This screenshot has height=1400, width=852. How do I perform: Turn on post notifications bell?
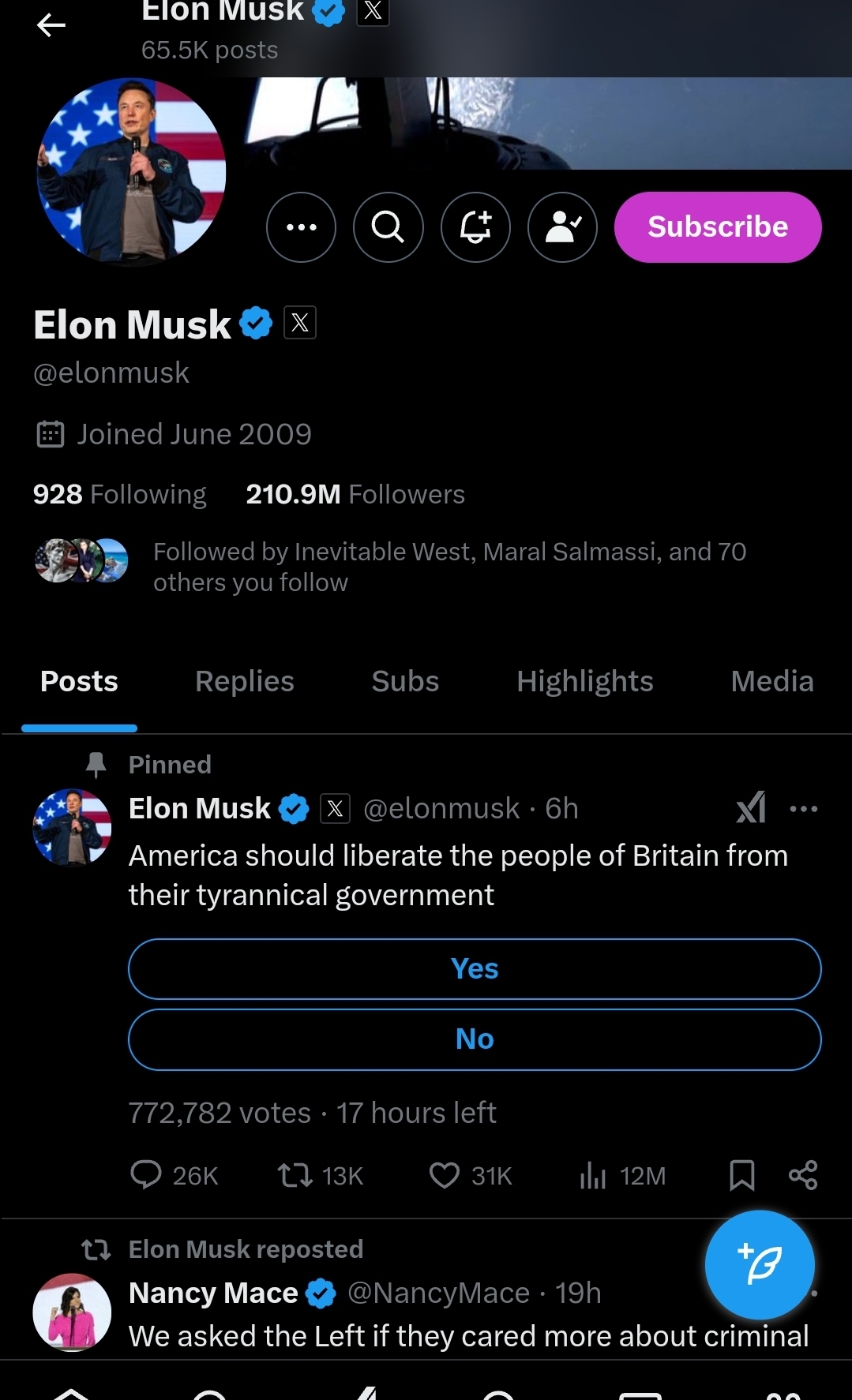coord(475,227)
